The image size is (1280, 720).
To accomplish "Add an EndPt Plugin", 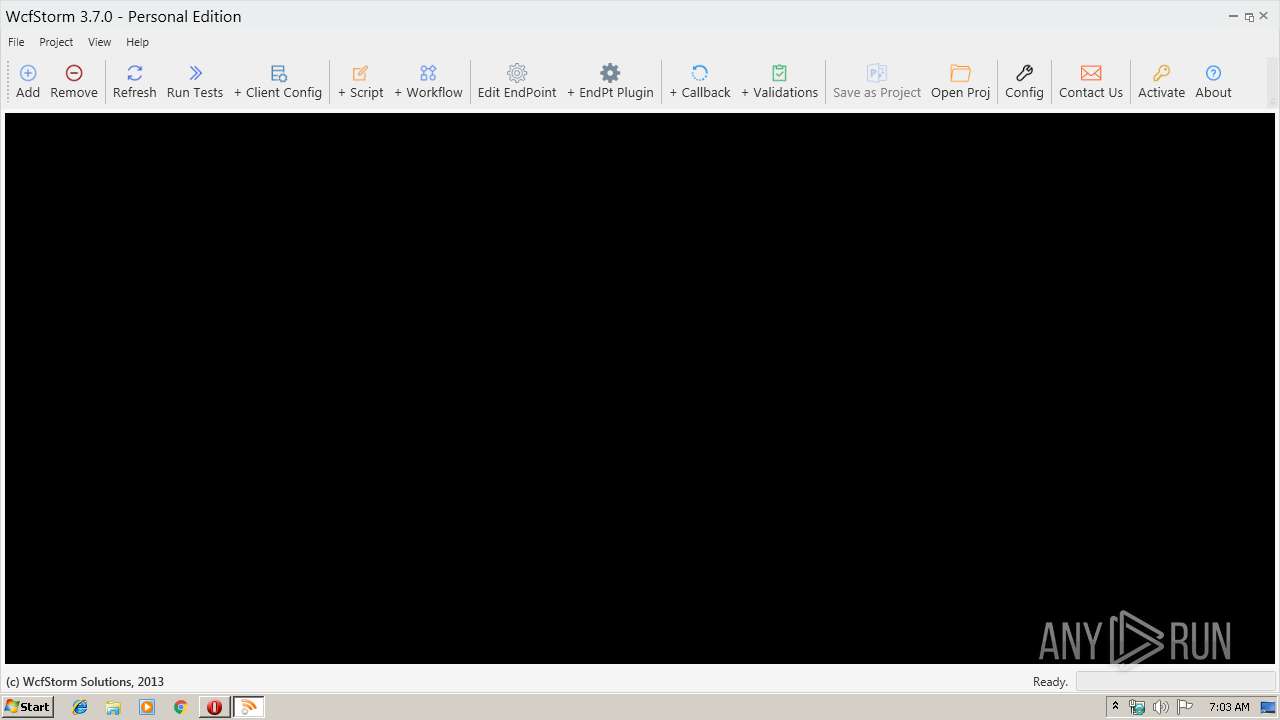I will pyautogui.click(x=610, y=81).
